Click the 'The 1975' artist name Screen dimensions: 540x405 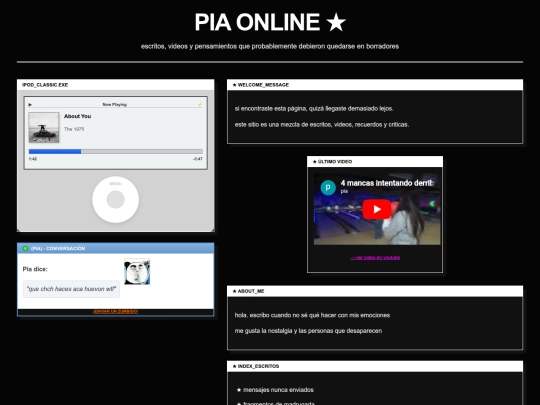click(74, 129)
